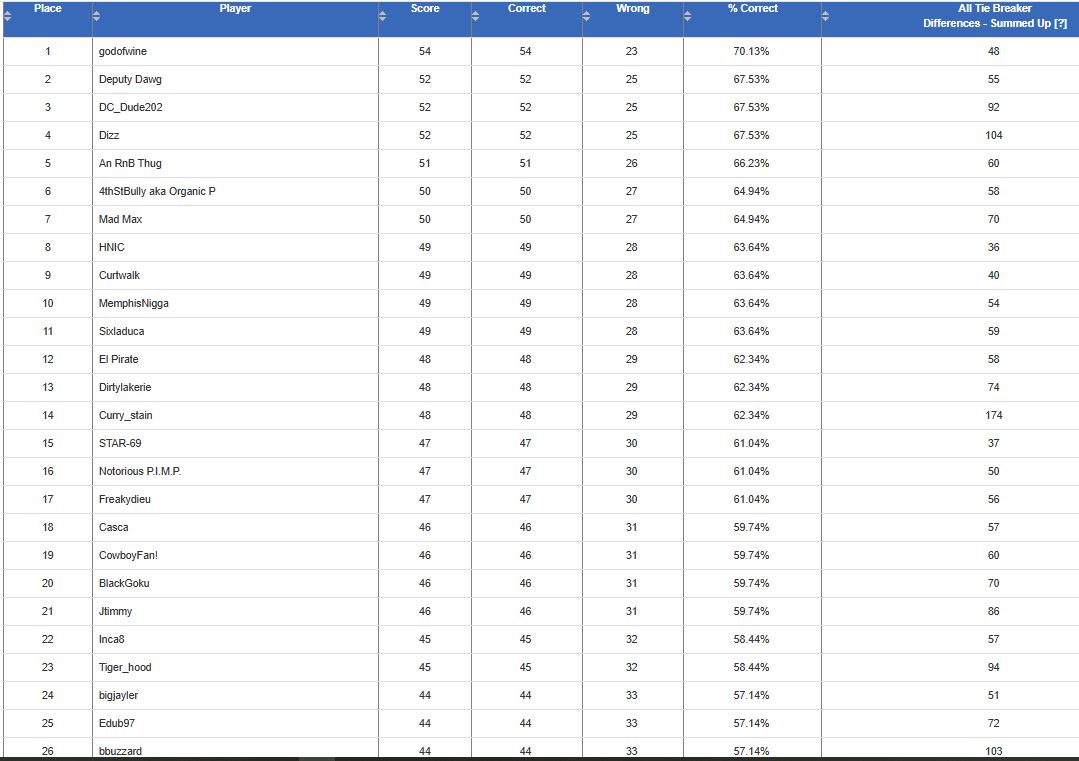Click godofwine's 70.13% correct cell

tap(751, 51)
